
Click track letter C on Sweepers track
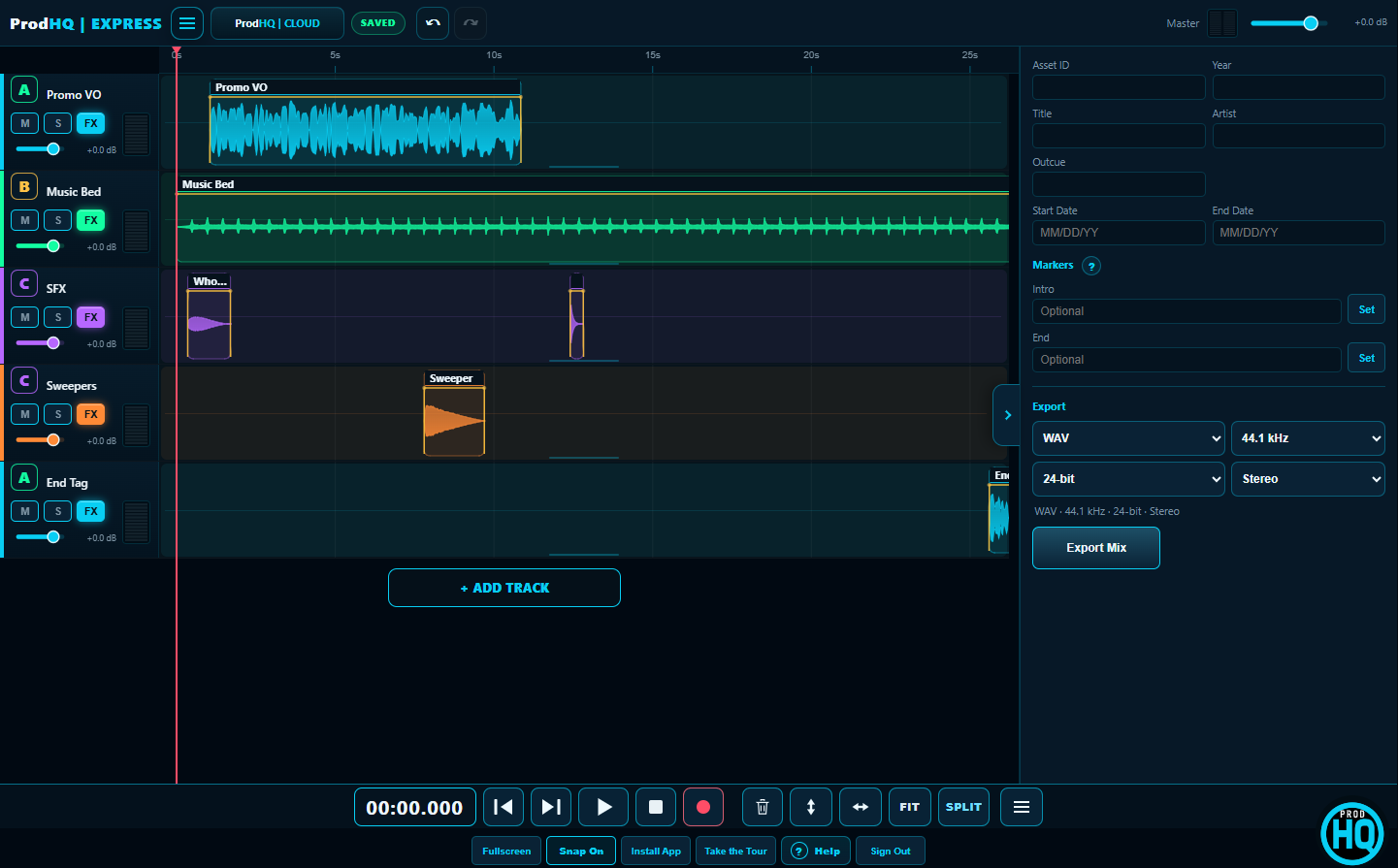click(24, 381)
